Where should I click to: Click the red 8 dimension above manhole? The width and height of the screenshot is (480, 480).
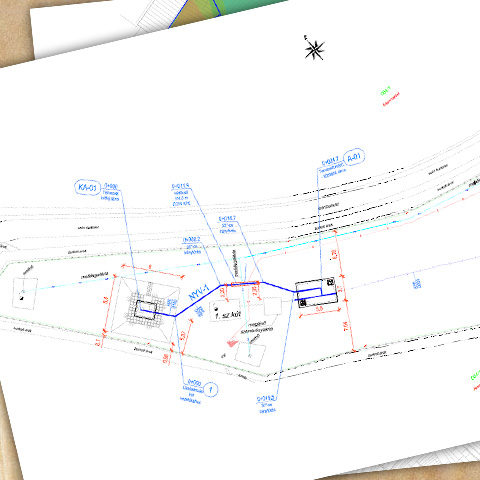coord(150,267)
